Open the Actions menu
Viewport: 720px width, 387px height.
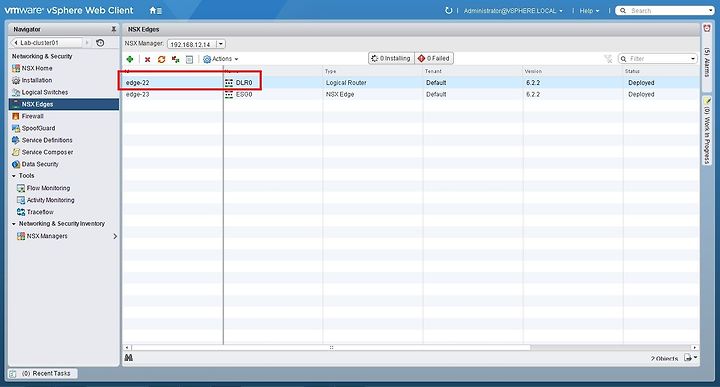click(221, 59)
